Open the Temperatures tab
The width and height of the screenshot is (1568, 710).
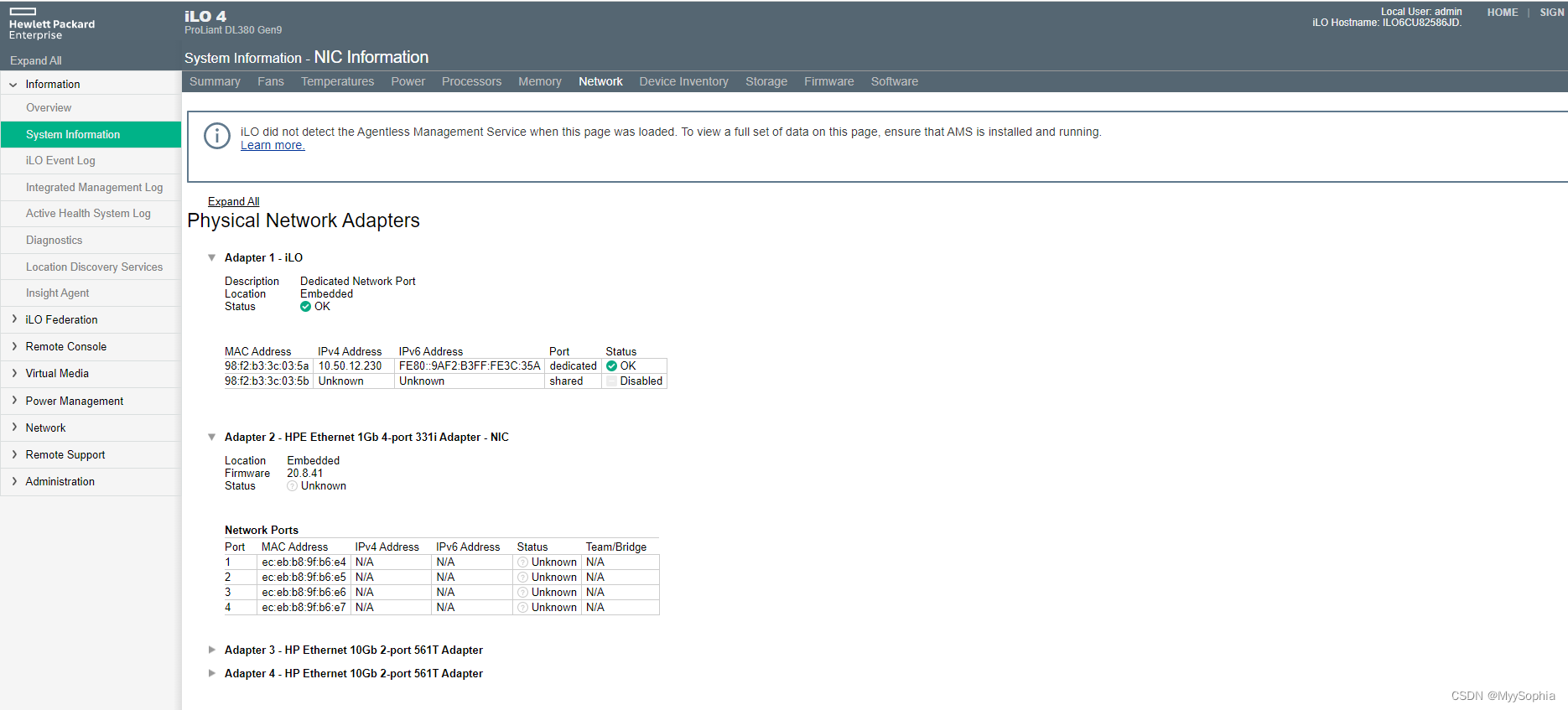pyautogui.click(x=338, y=81)
